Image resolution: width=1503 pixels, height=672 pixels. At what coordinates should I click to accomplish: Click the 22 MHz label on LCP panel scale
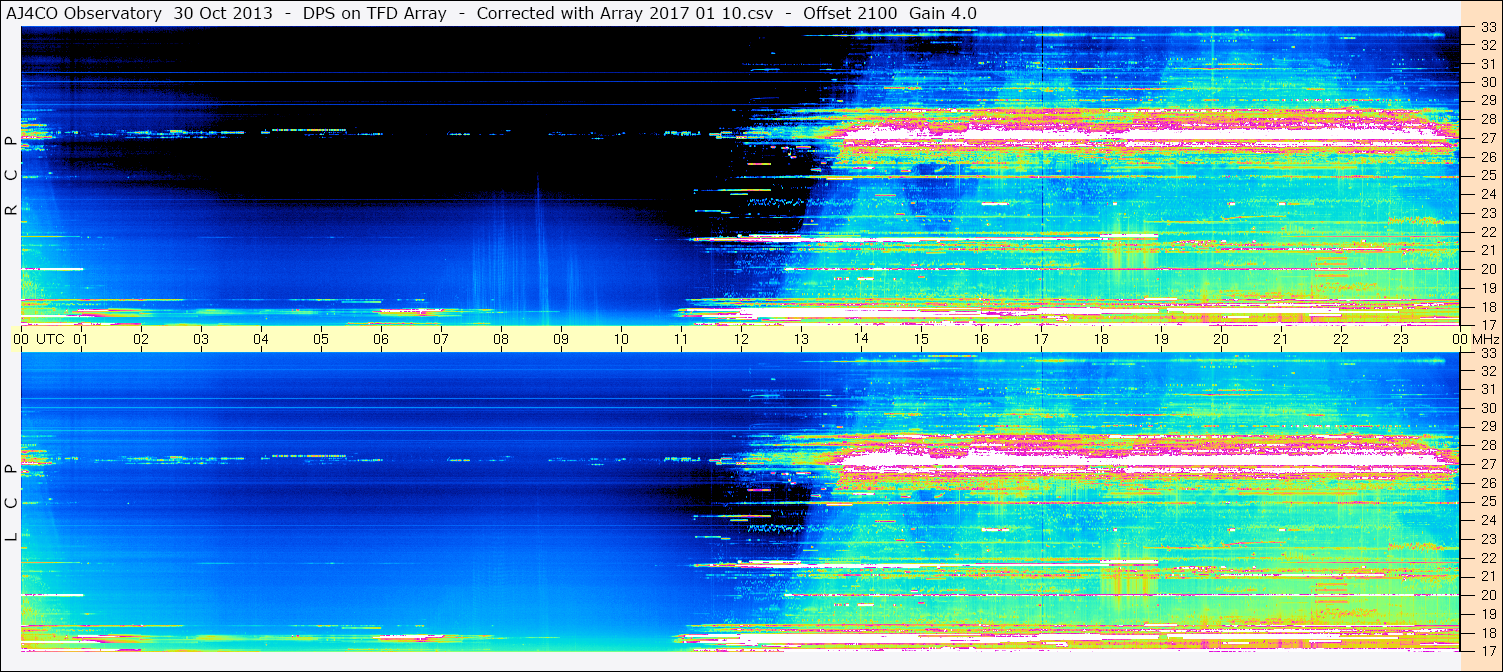pyautogui.click(x=1487, y=557)
